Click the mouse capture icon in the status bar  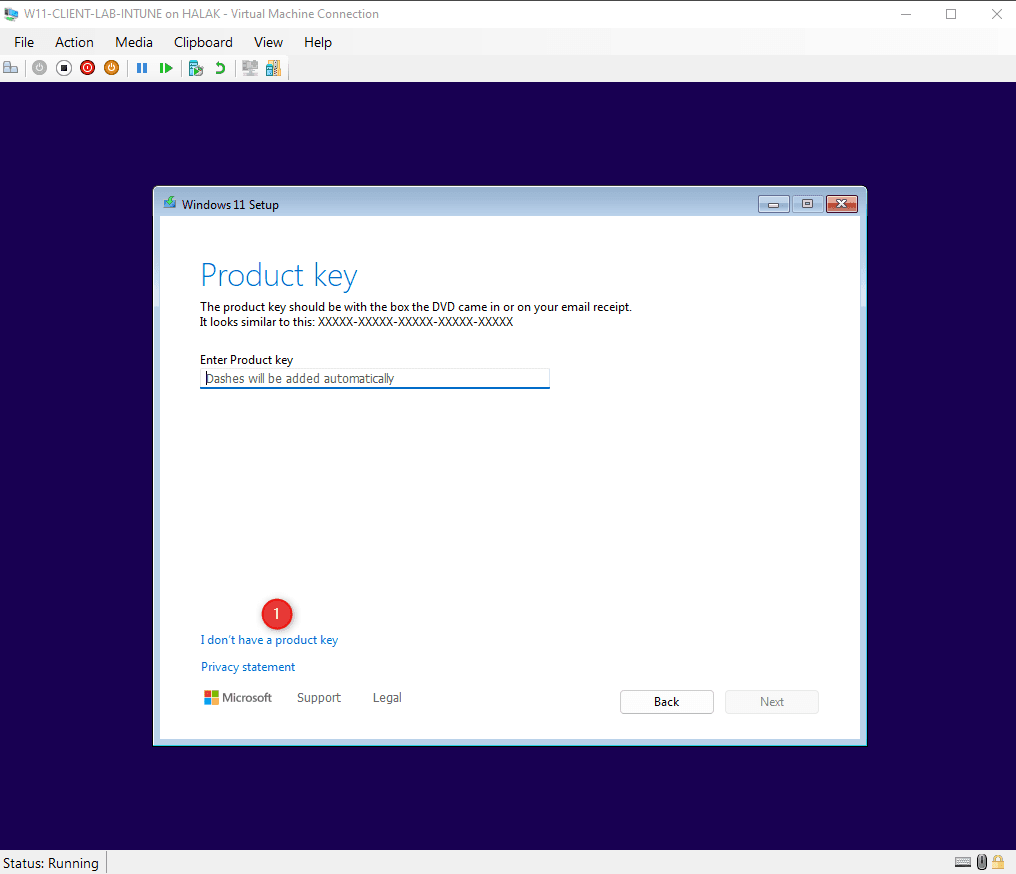click(981, 861)
